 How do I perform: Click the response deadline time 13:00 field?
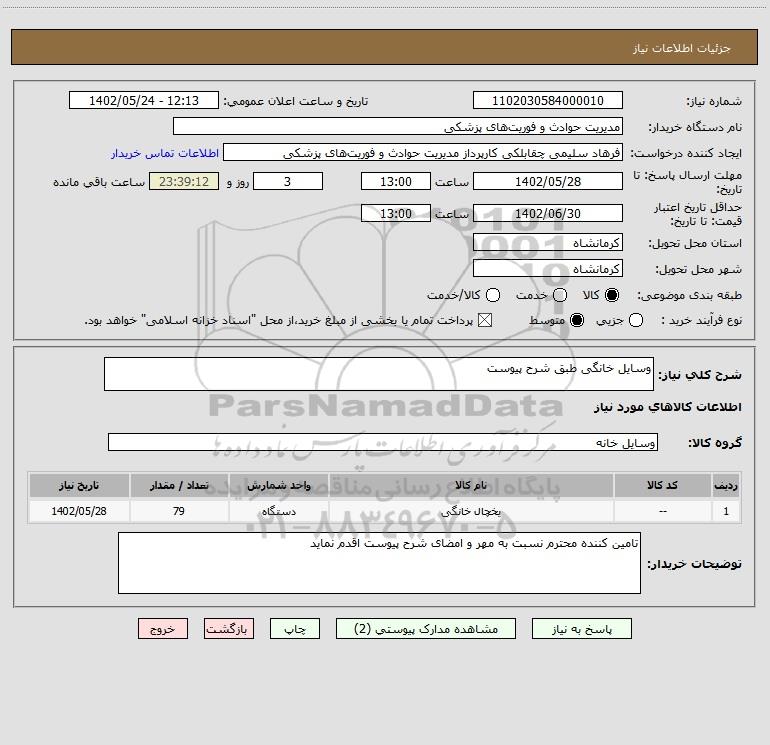point(396,182)
